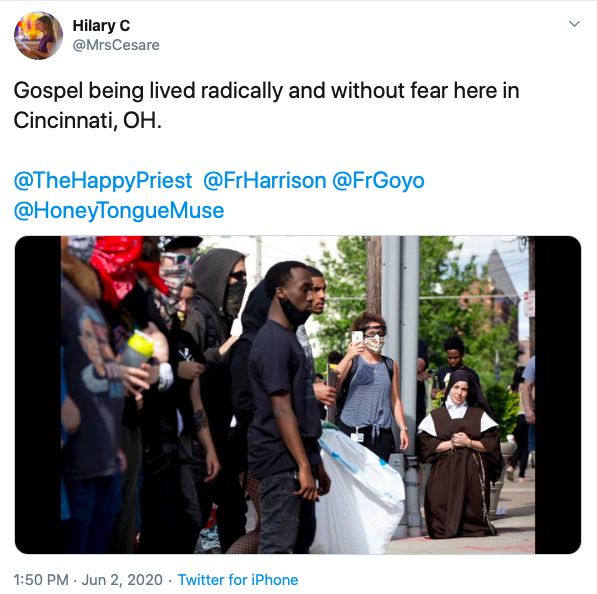Click the 'Cincinnati, OH.' text line
597x594 pixels.
click(88, 121)
